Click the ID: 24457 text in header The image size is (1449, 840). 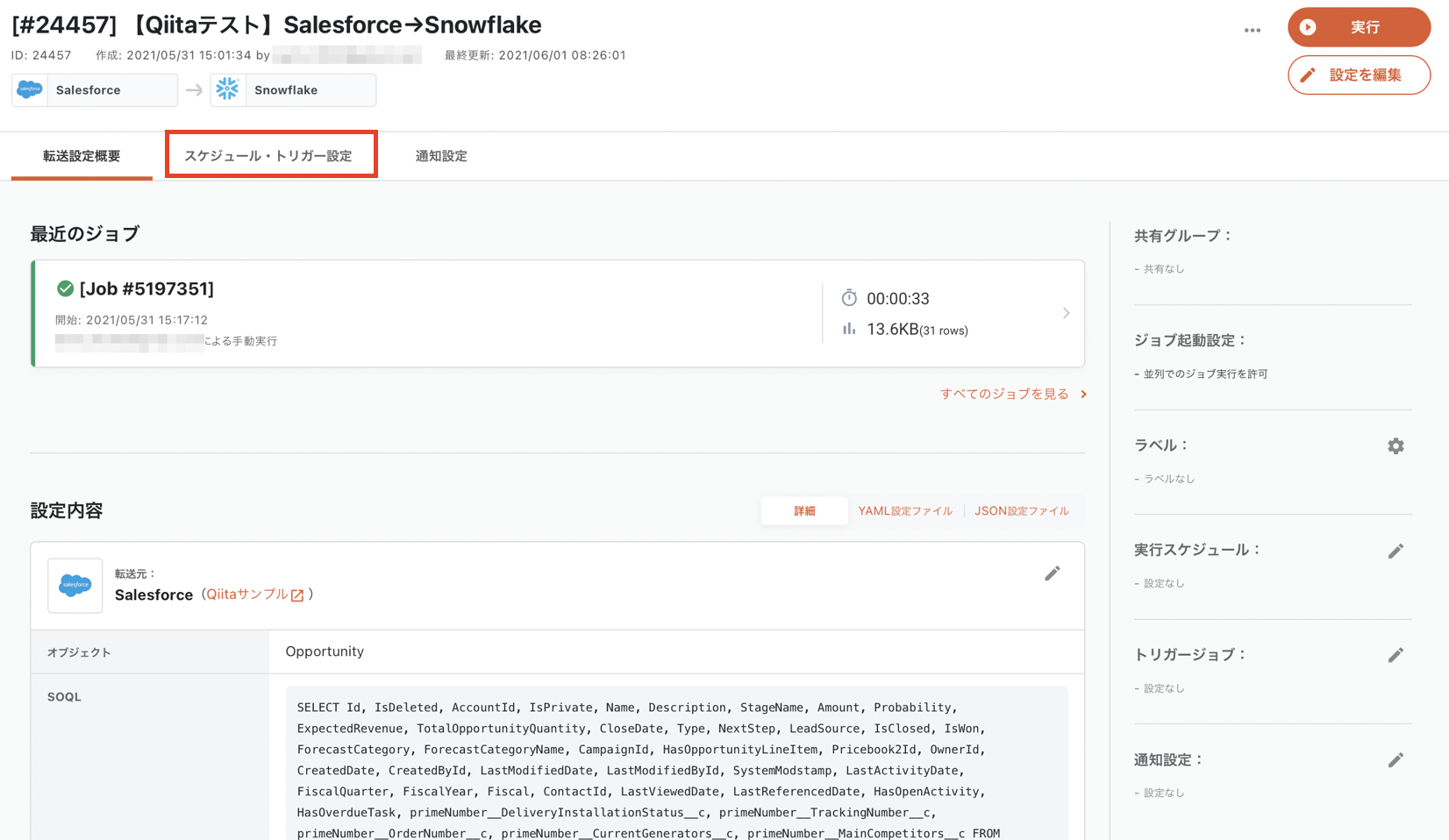(41, 55)
